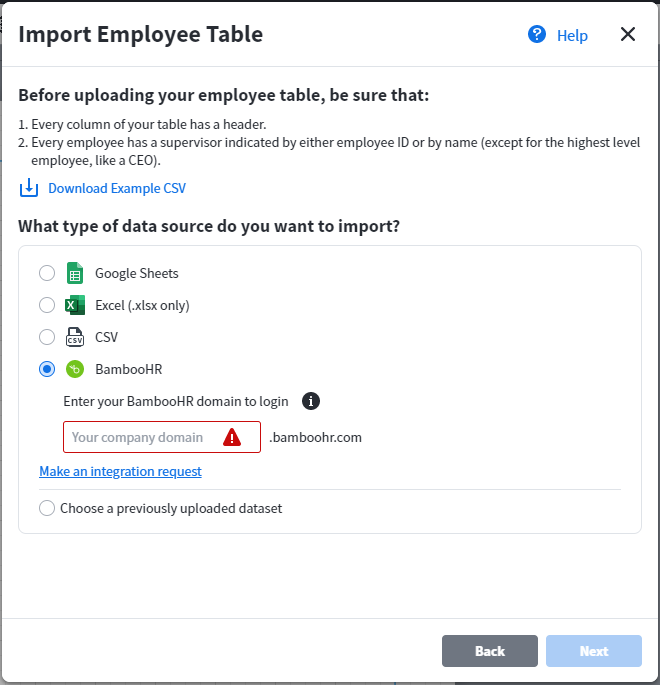The width and height of the screenshot is (660, 685).
Task: Select the BambooHR radio button
Action: pos(47,369)
